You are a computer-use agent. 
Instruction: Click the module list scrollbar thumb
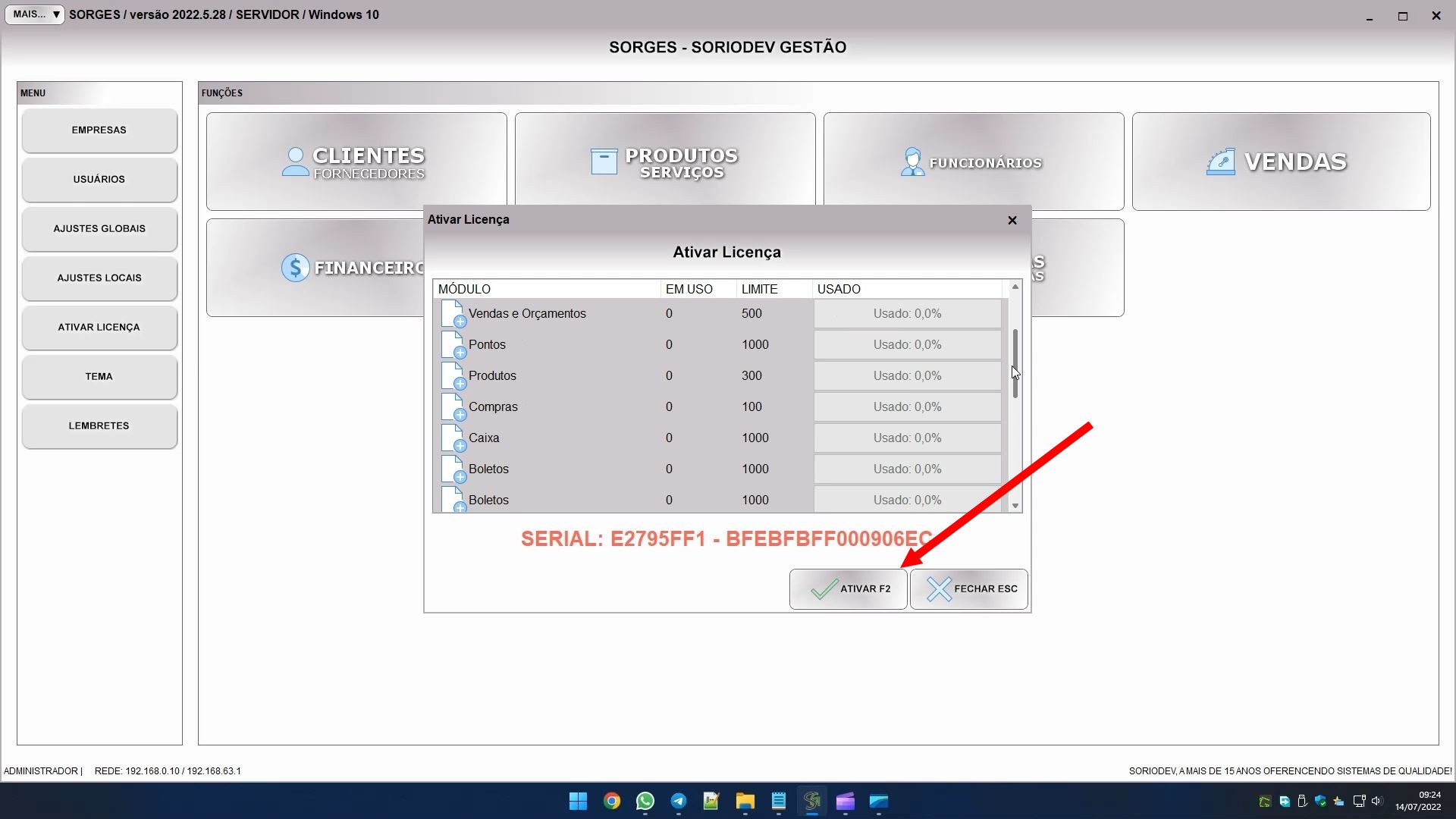pyautogui.click(x=1015, y=363)
